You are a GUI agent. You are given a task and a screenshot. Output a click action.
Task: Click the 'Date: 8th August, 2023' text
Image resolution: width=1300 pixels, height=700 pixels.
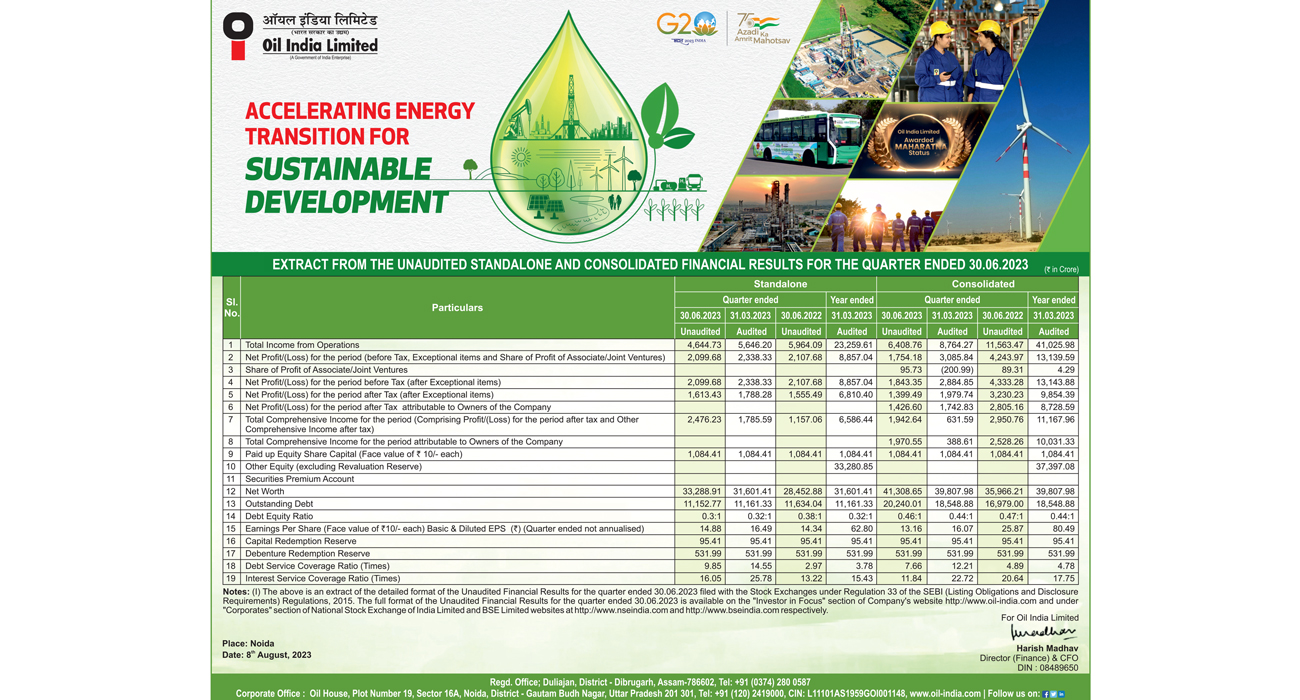point(266,655)
